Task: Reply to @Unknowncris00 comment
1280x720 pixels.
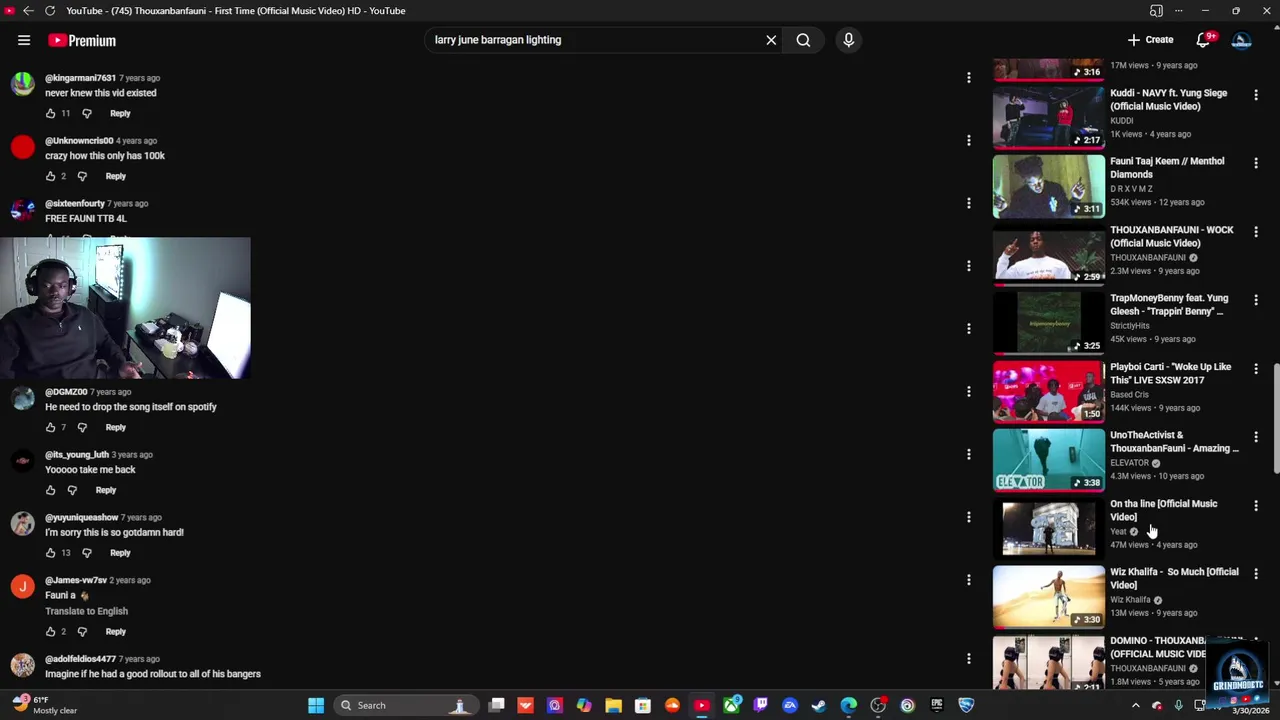Action: coord(115,176)
